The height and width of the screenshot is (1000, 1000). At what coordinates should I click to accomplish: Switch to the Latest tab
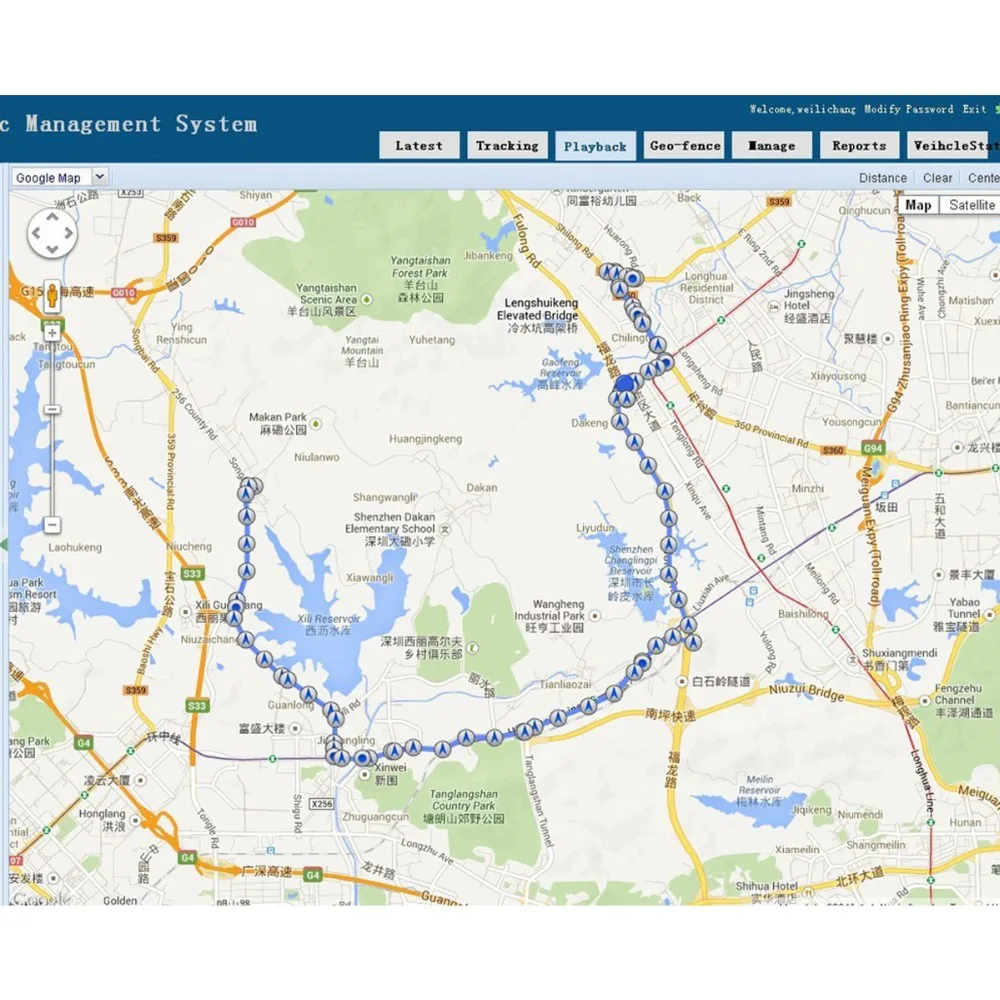419,145
